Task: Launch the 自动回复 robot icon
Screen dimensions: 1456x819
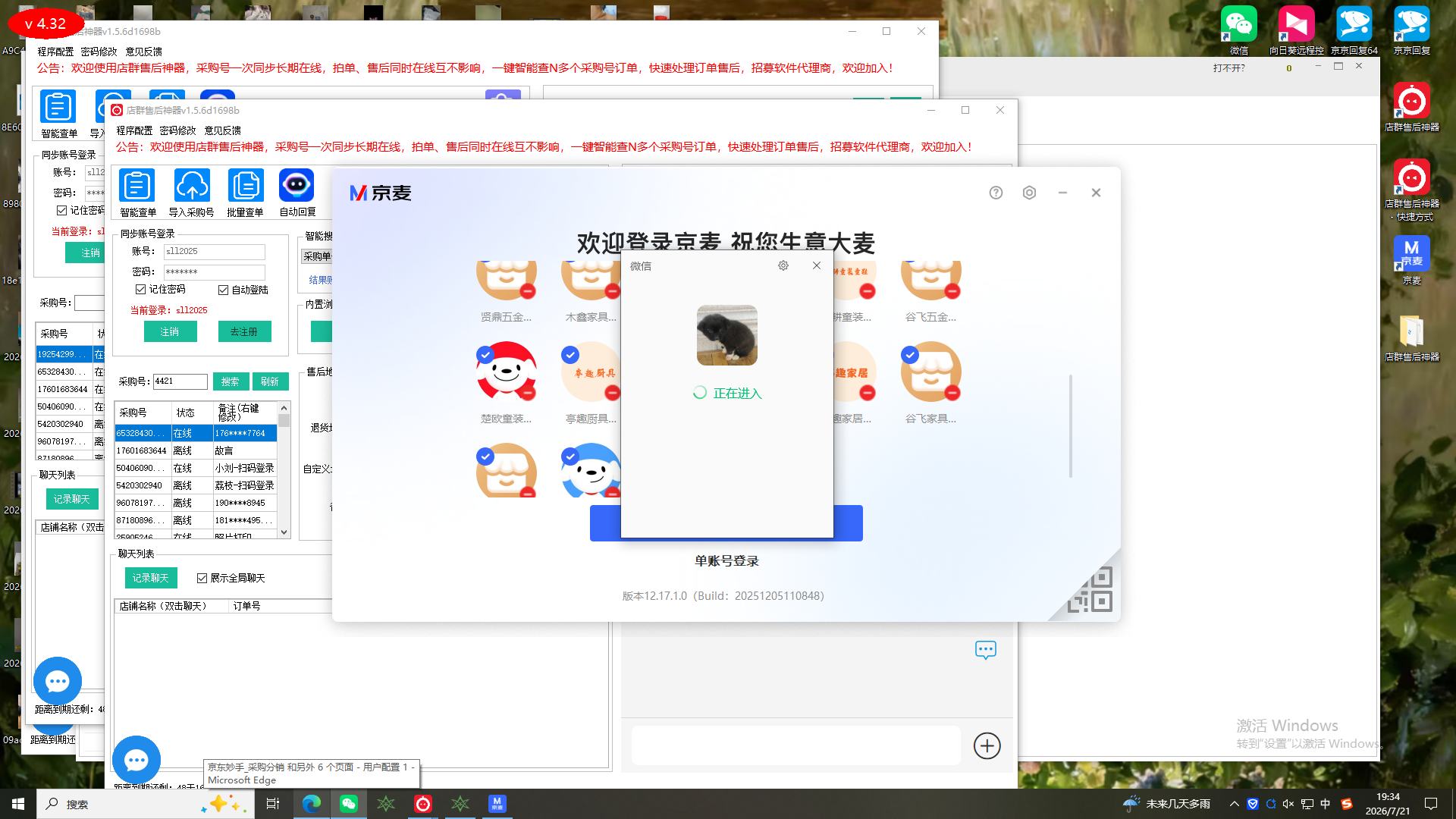Action: [297, 186]
